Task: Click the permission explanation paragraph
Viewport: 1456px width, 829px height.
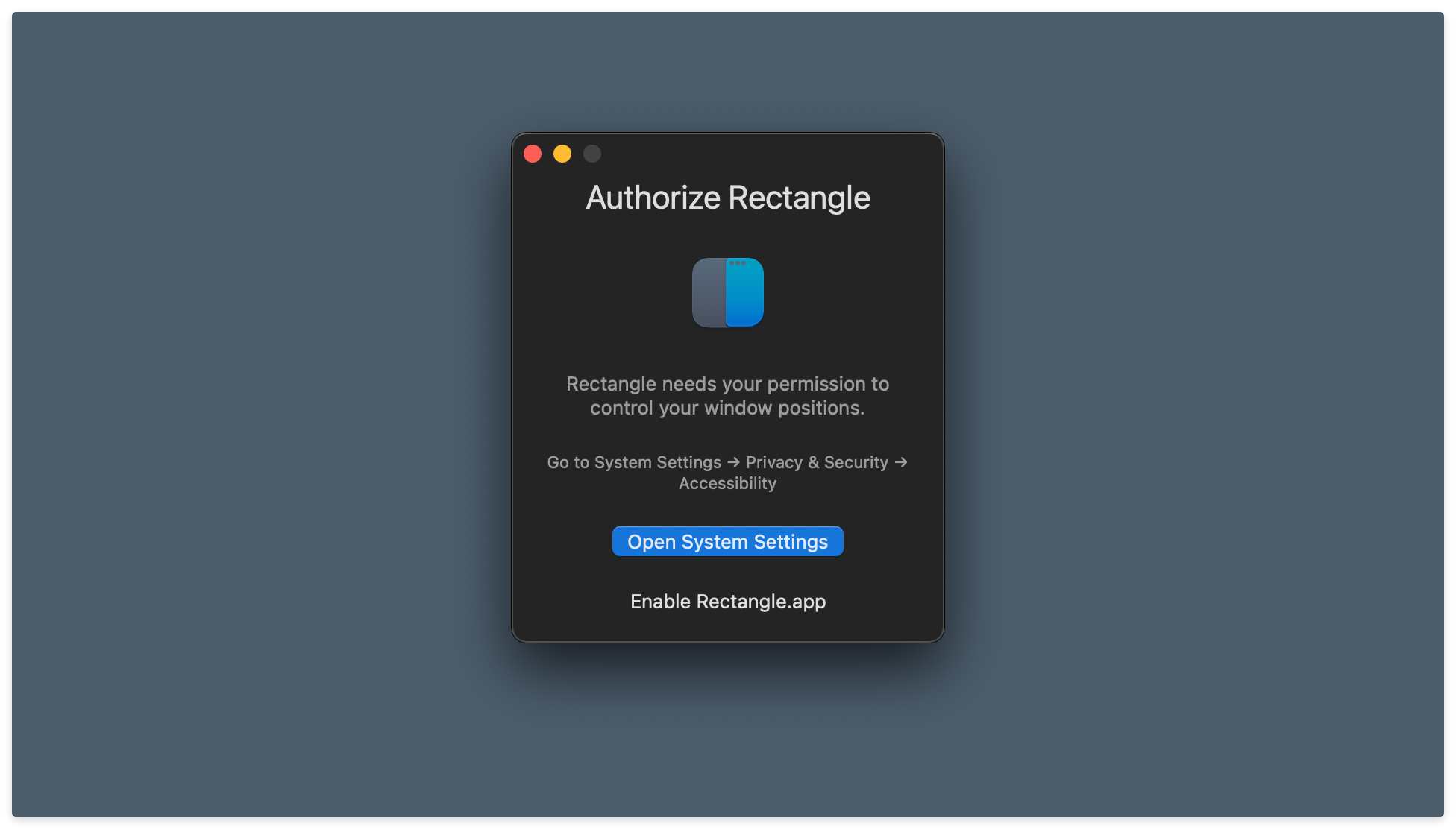Action: tap(727, 395)
